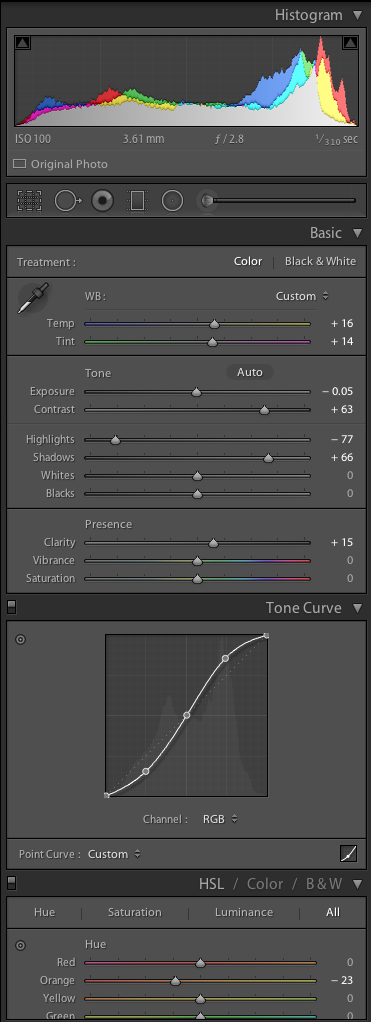Select Black & White treatment
The image size is (371, 1022).
click(320, 261)
